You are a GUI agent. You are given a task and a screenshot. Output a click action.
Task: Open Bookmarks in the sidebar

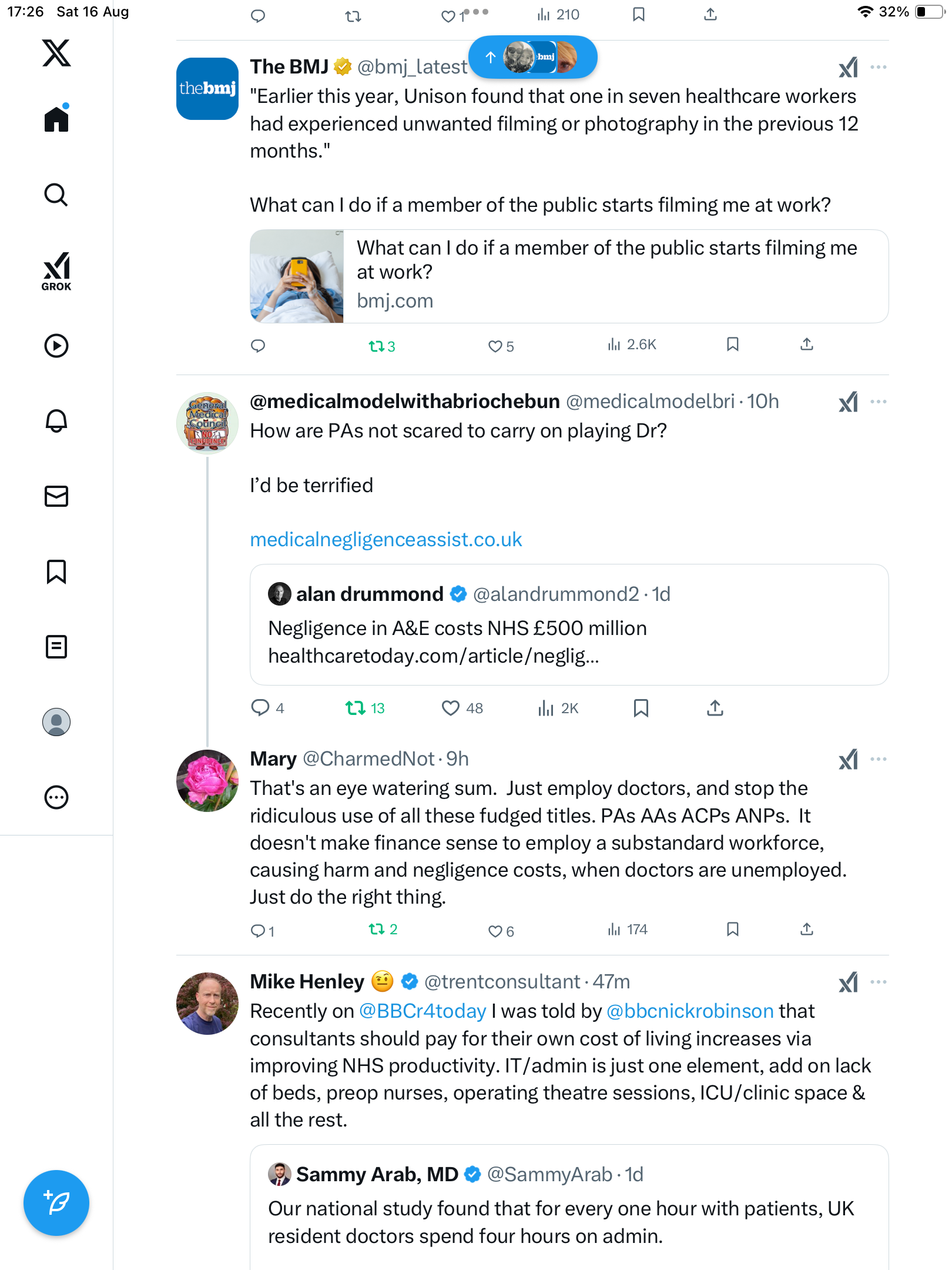click(56, 571)
